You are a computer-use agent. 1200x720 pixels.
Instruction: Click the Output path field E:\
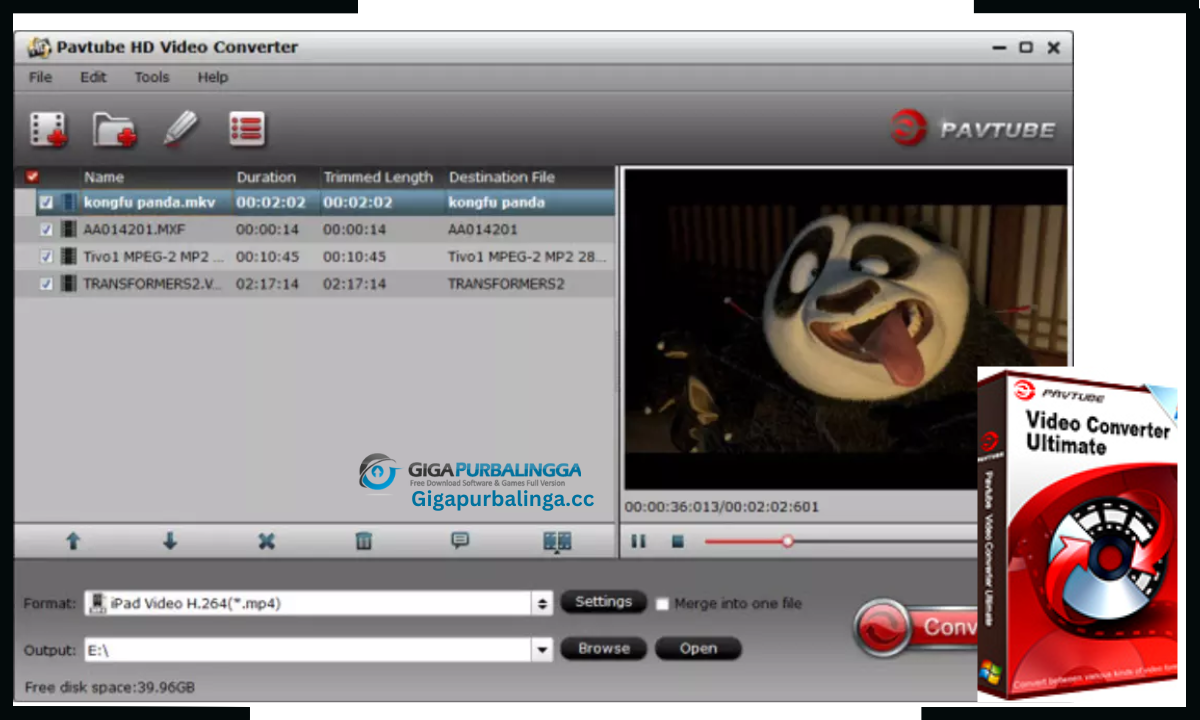click(x=309, y=650)
